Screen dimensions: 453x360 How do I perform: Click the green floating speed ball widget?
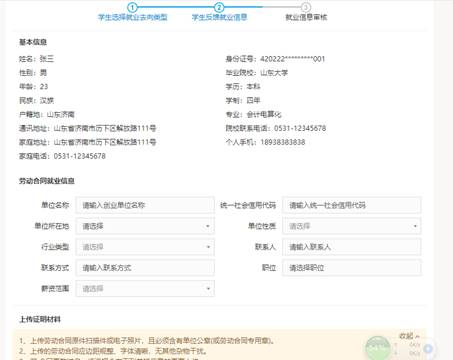coord(378,348)
